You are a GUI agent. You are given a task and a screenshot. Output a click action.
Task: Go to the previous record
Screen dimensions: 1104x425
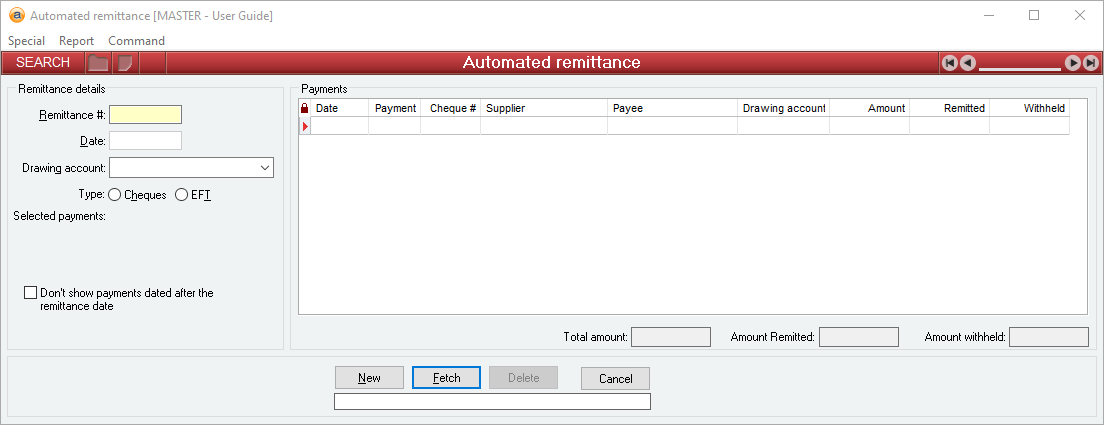[967, 63]
